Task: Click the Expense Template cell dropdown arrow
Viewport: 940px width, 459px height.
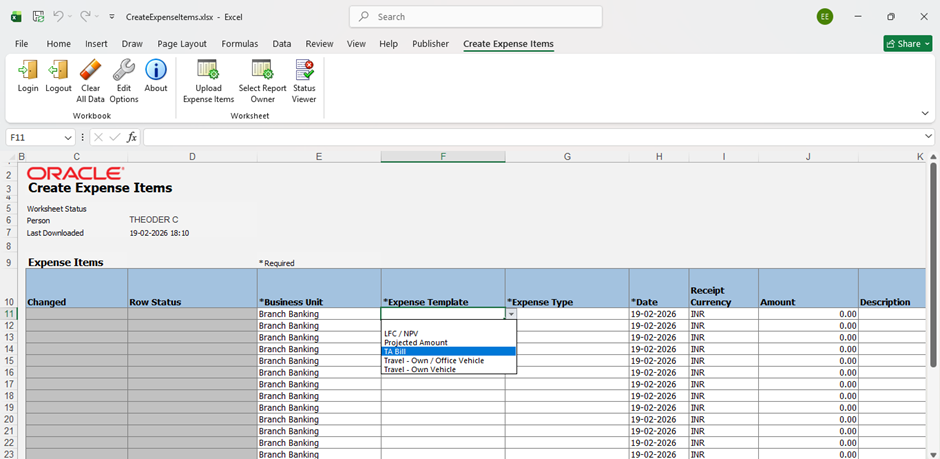Action: tap(511, 313)
